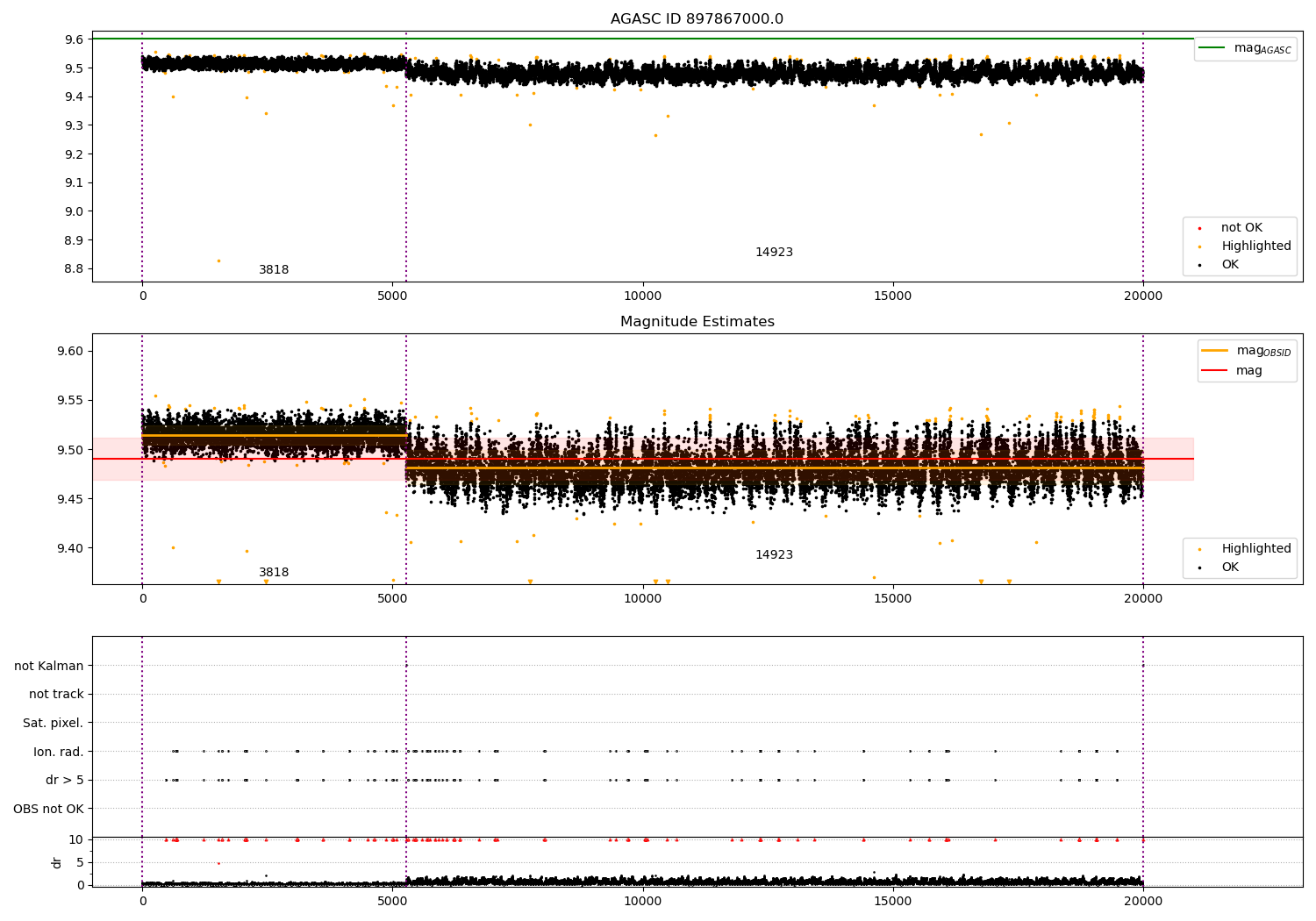
Task: Click the '9.45' y-tick in the Magnitude Estimates plot
Action: [x=70, y=500]
